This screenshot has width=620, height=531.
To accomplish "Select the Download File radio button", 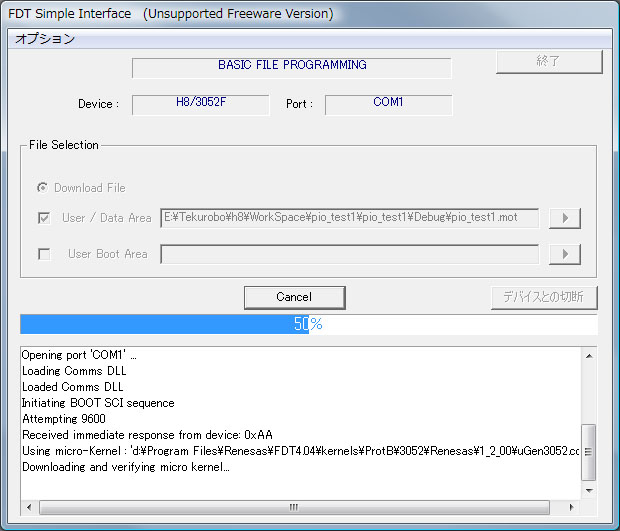I will point(43,188).
